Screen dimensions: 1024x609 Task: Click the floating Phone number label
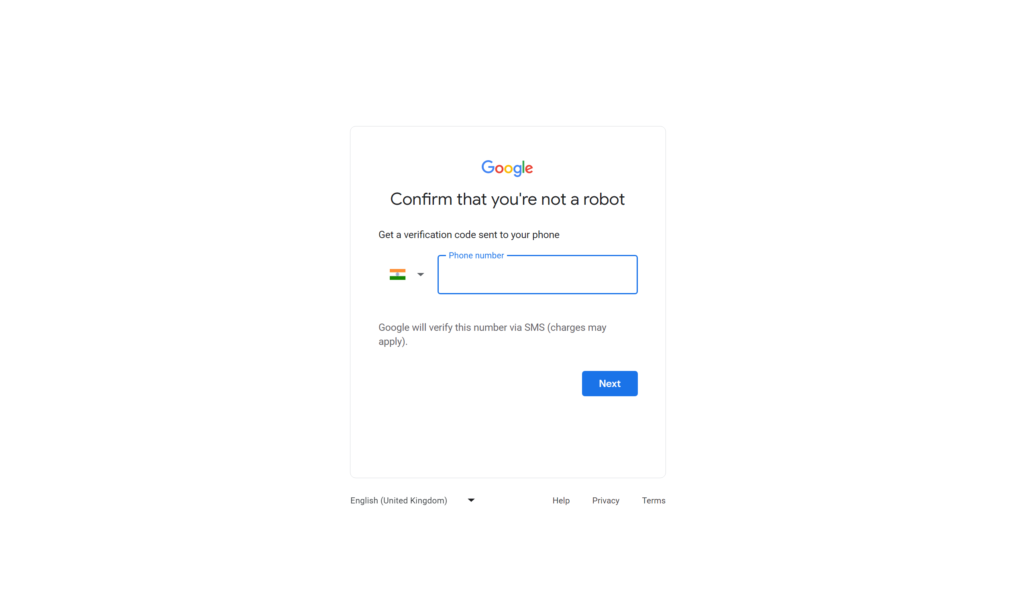pos(476,256)
